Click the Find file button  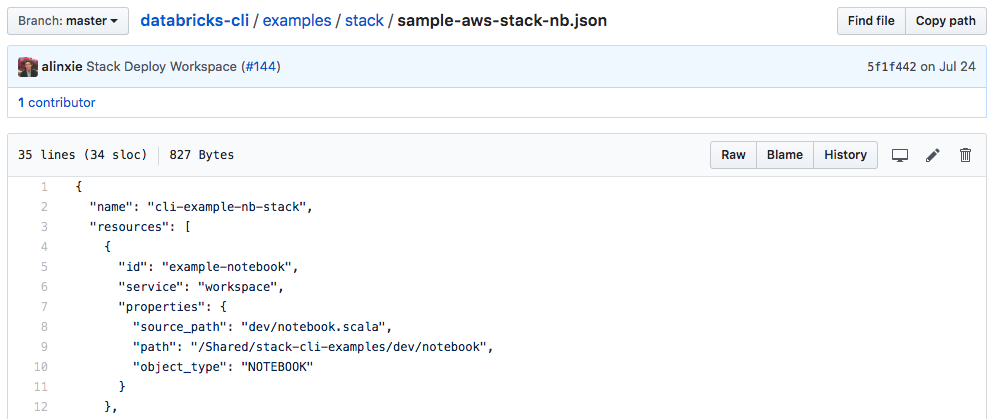871,20
